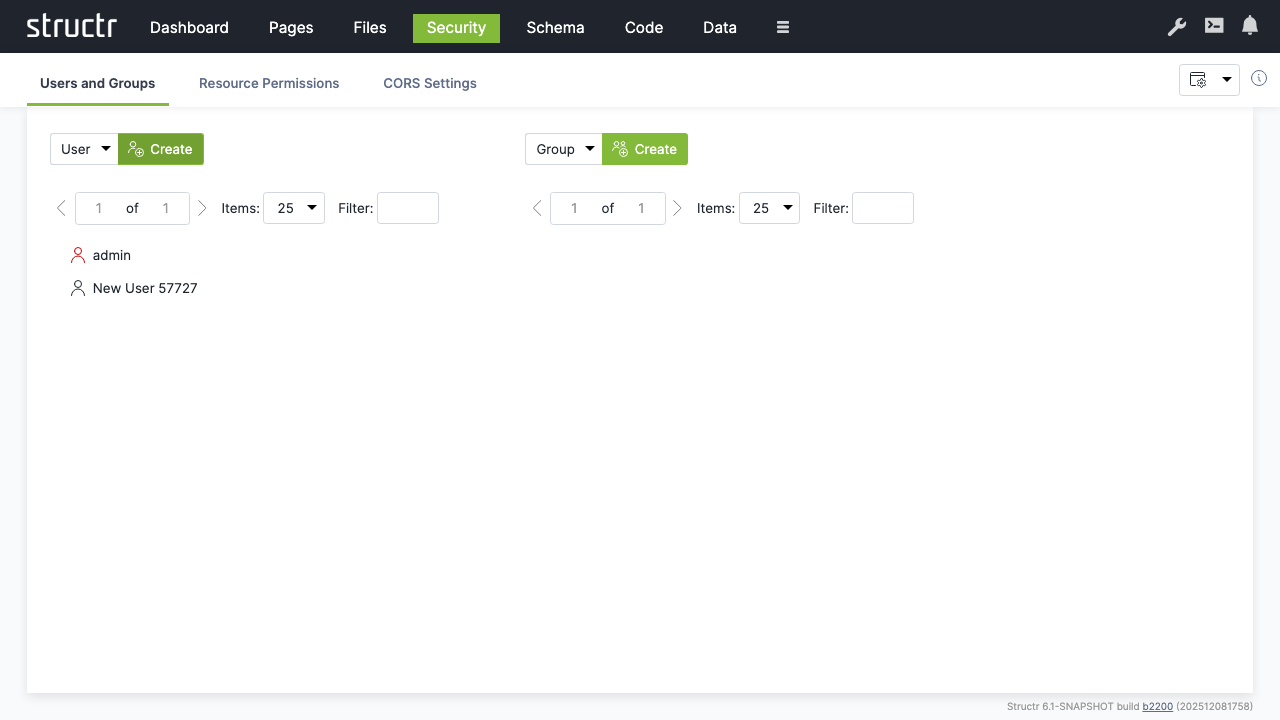This screenshot has height=720, width=1280.
Task: Click the user icon beside New User 57727
Action: [78, 287]
